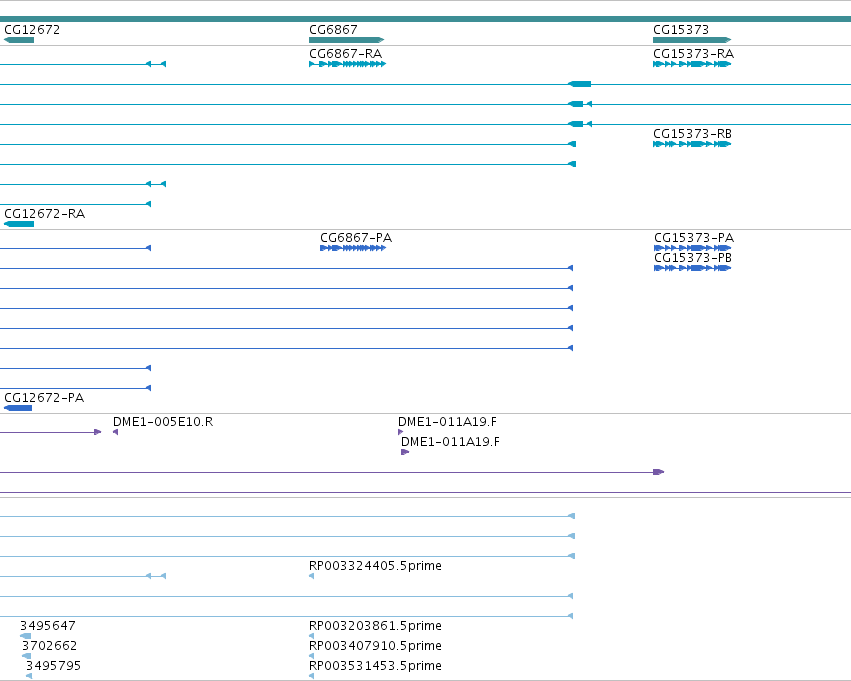This screenshot has width=851, height=681.
Task: Select protein label CG12672-PA
Action: pos(44,398)
